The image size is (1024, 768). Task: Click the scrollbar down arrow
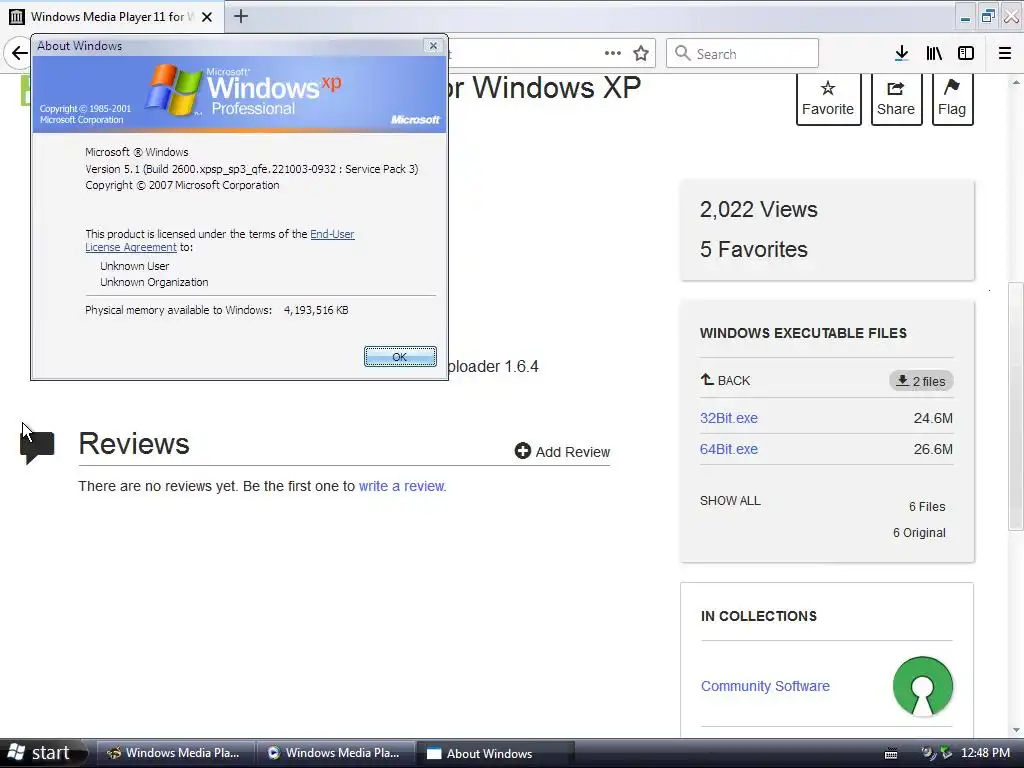click(x=1016, y=730)
